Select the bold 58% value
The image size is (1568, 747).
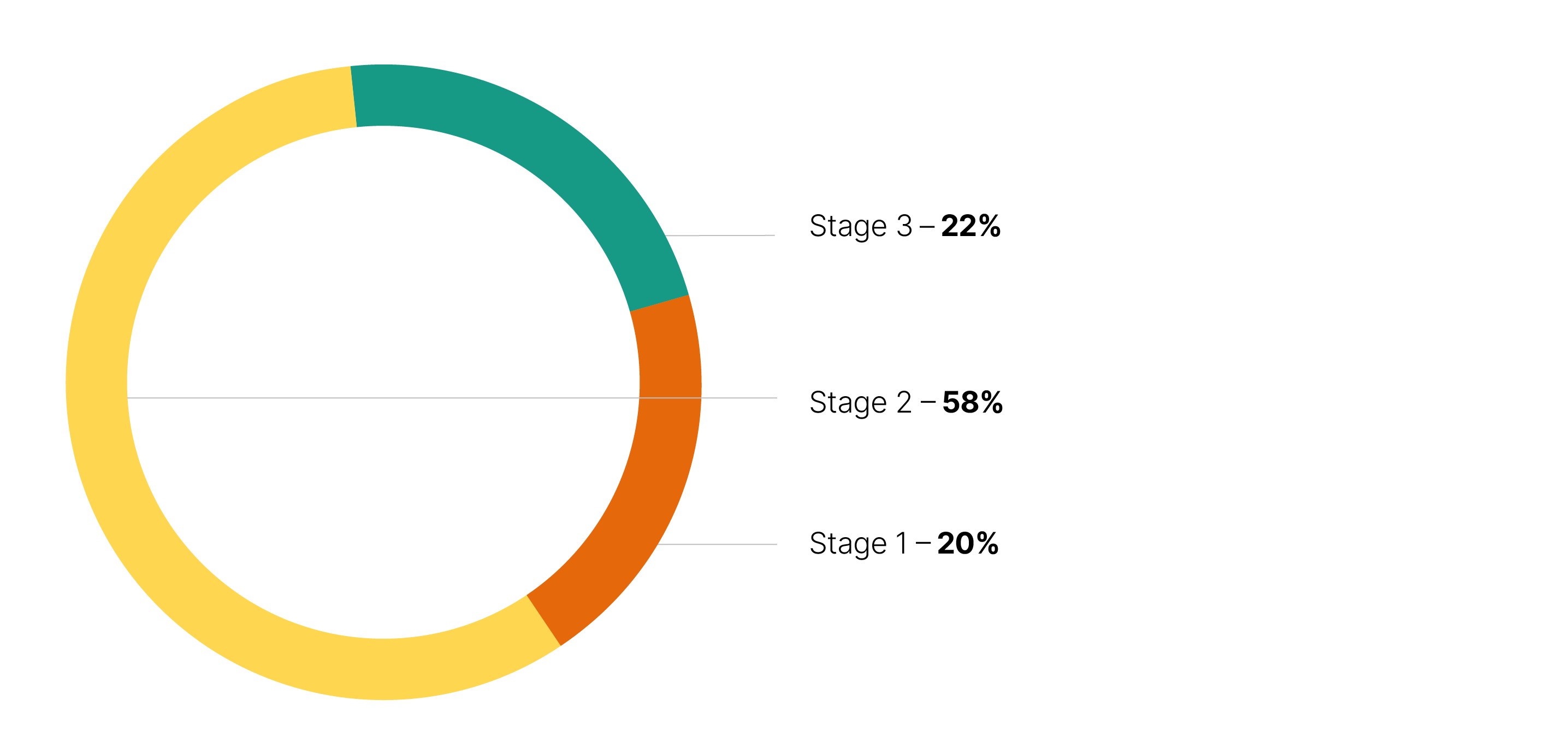coord(972,402)
